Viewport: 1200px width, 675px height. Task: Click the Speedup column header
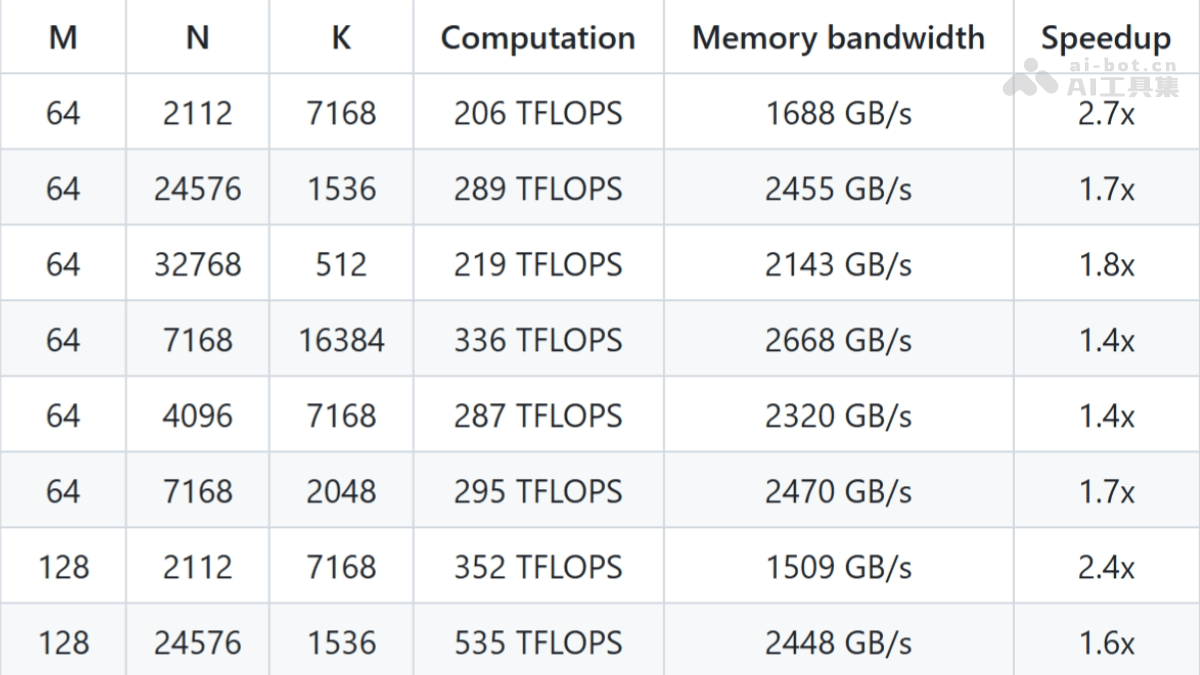(1105, 38)
